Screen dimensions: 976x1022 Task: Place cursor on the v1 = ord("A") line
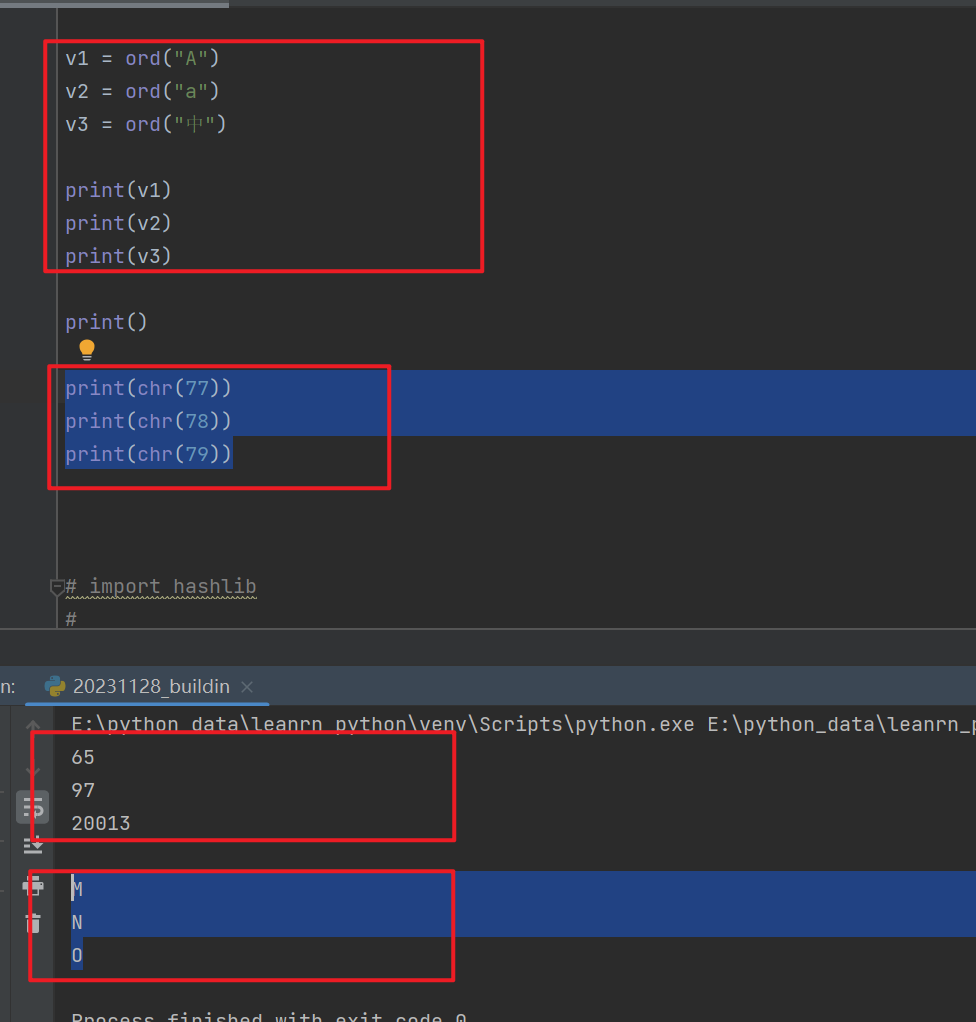pyautogui.click(x=140, y=57)
